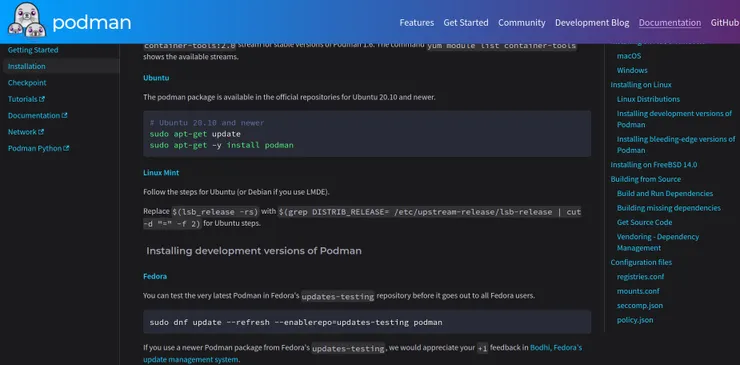The image size is (740, 365).
Task: Open Tutorials in left sidebar
Action: 23,99
